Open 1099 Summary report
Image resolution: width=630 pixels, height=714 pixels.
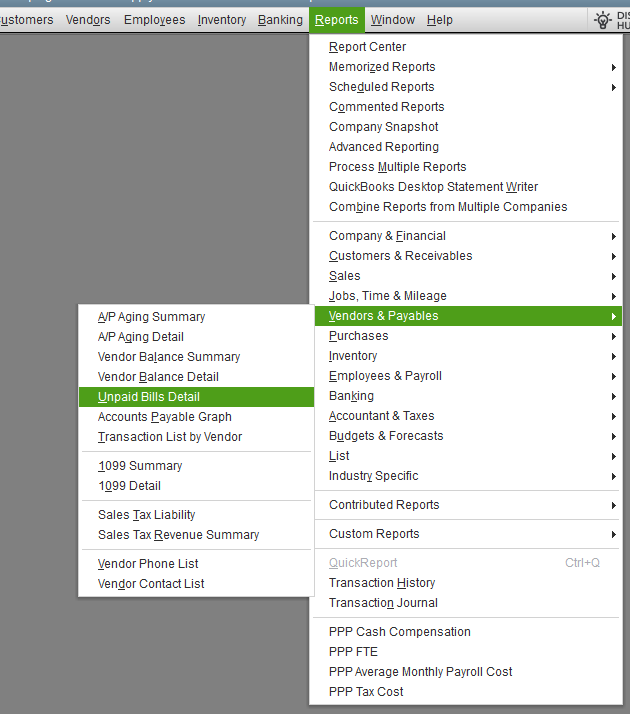(x=196, y=466)
